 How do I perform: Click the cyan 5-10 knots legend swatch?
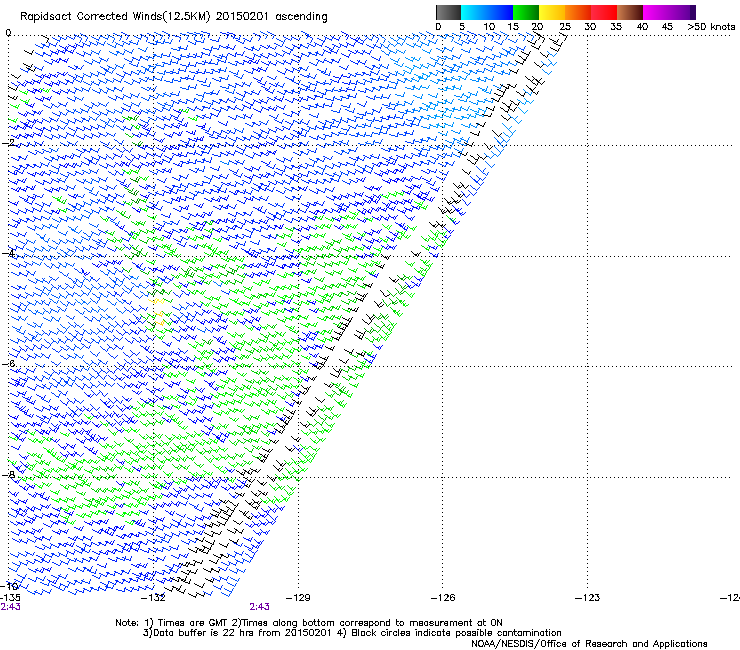474,12
